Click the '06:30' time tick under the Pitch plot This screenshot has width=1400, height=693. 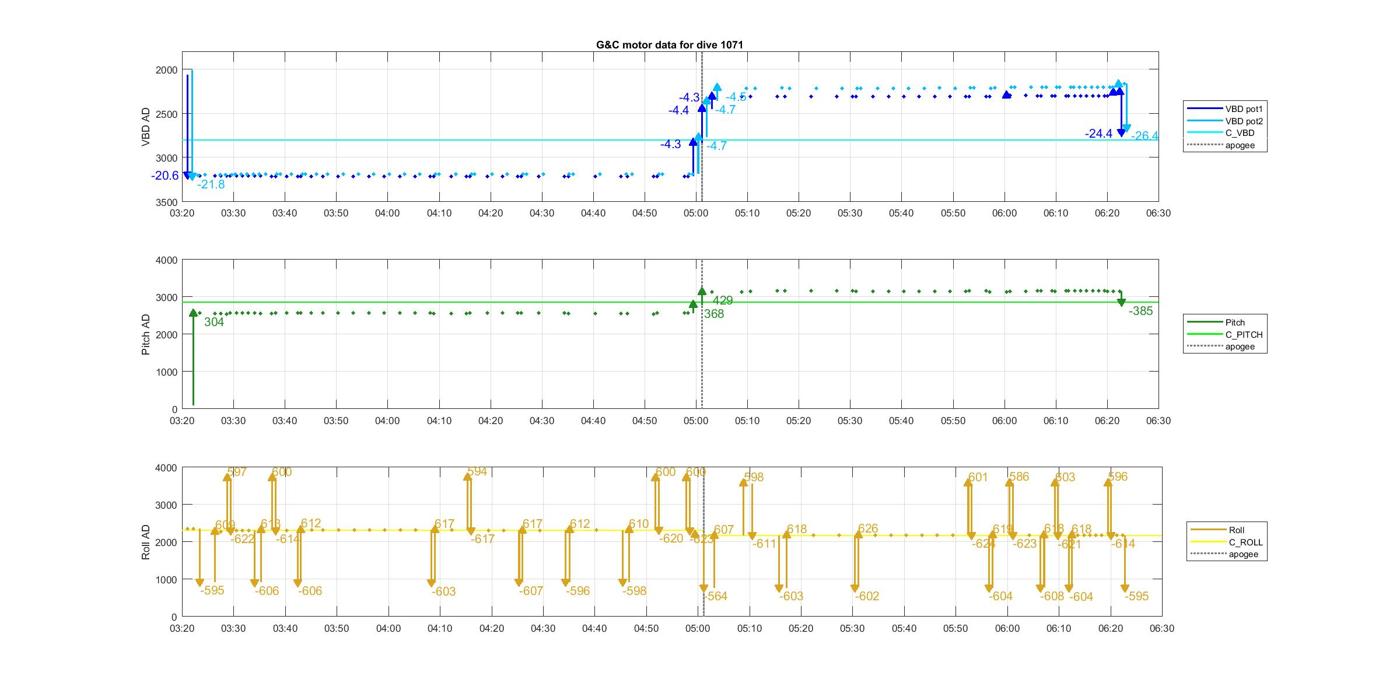[1158, 421]
